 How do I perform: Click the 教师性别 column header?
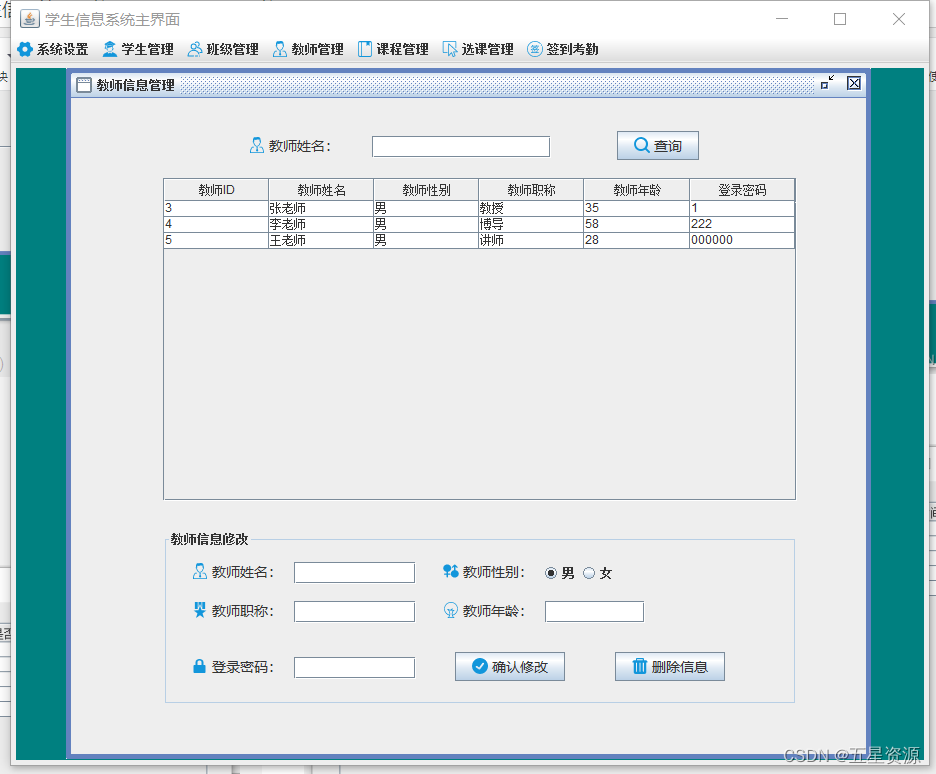(426, 190)
